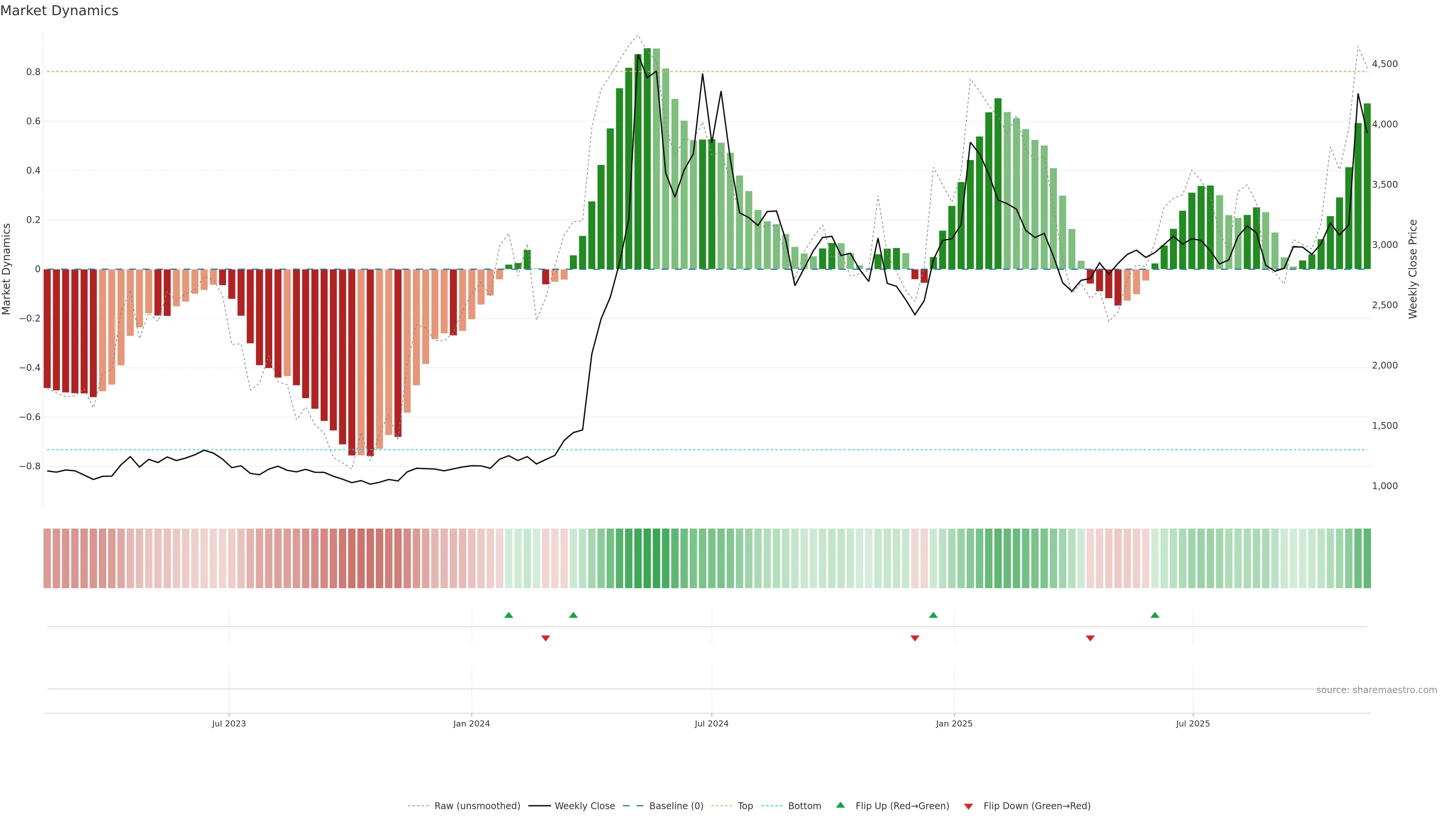This screenshot has width=1456, height=819.
Task: Hide the Bottom threshold legend item
Action: click(x=804, y=806)
